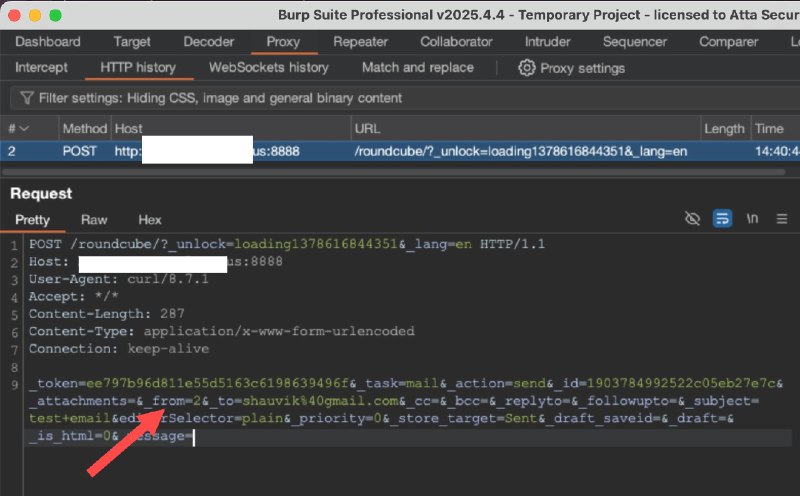Image resolution: width=800 pixels, height=496 pixels.
Task: Switch to the Raw request view
Action: pyautogui.click(x=94, y=220)
